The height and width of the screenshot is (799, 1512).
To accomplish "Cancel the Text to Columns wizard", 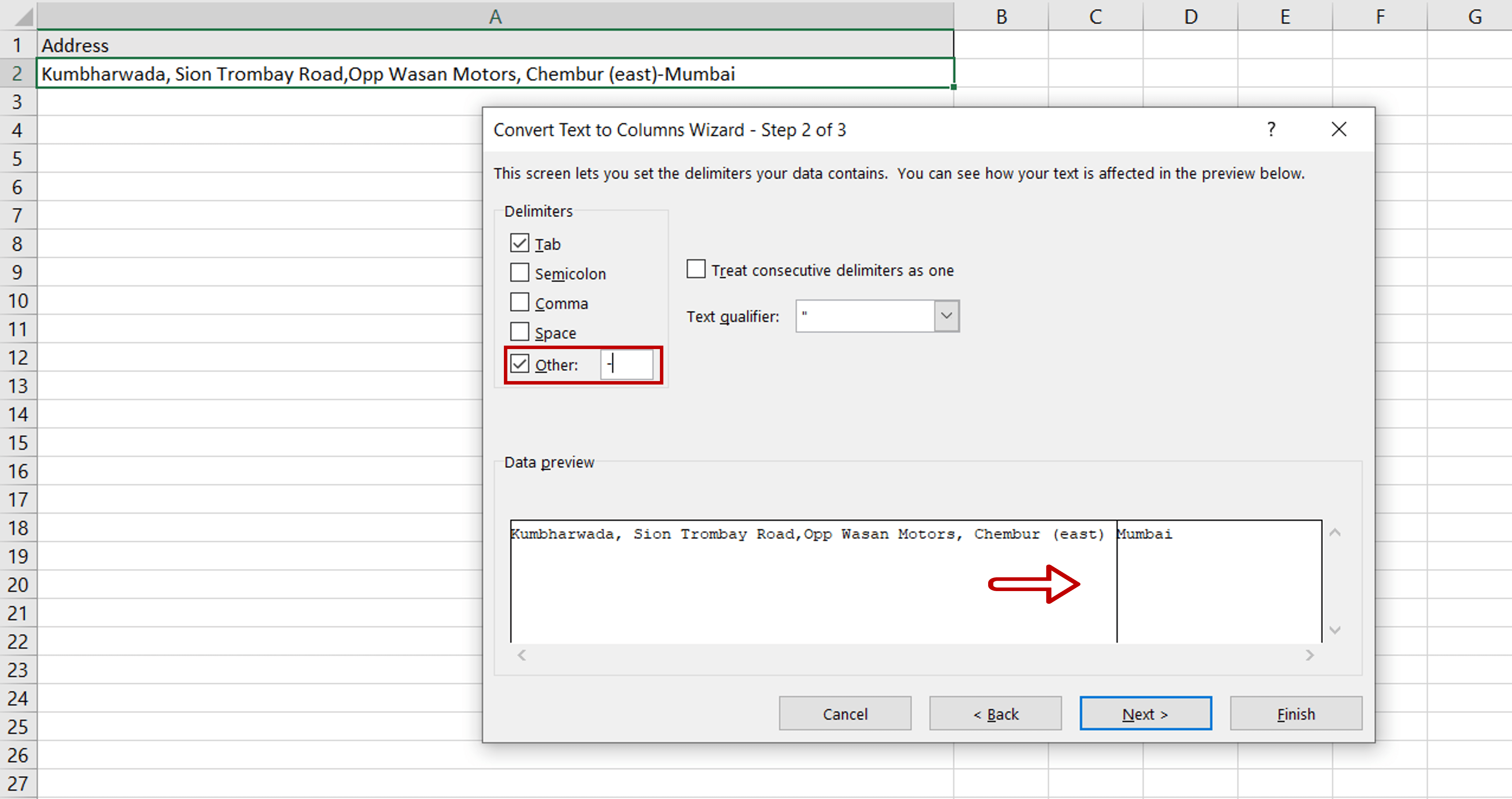I will [845, 713].
